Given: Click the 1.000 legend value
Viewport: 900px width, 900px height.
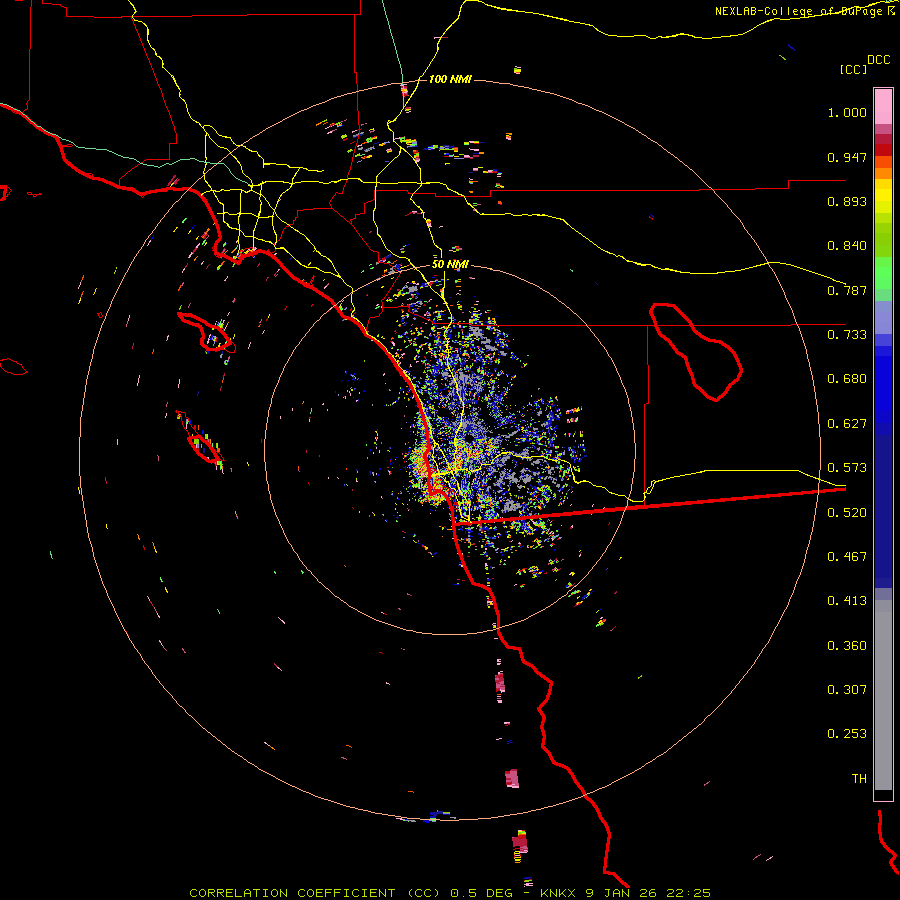Looking at the screenshot, I should pos(847,112).
